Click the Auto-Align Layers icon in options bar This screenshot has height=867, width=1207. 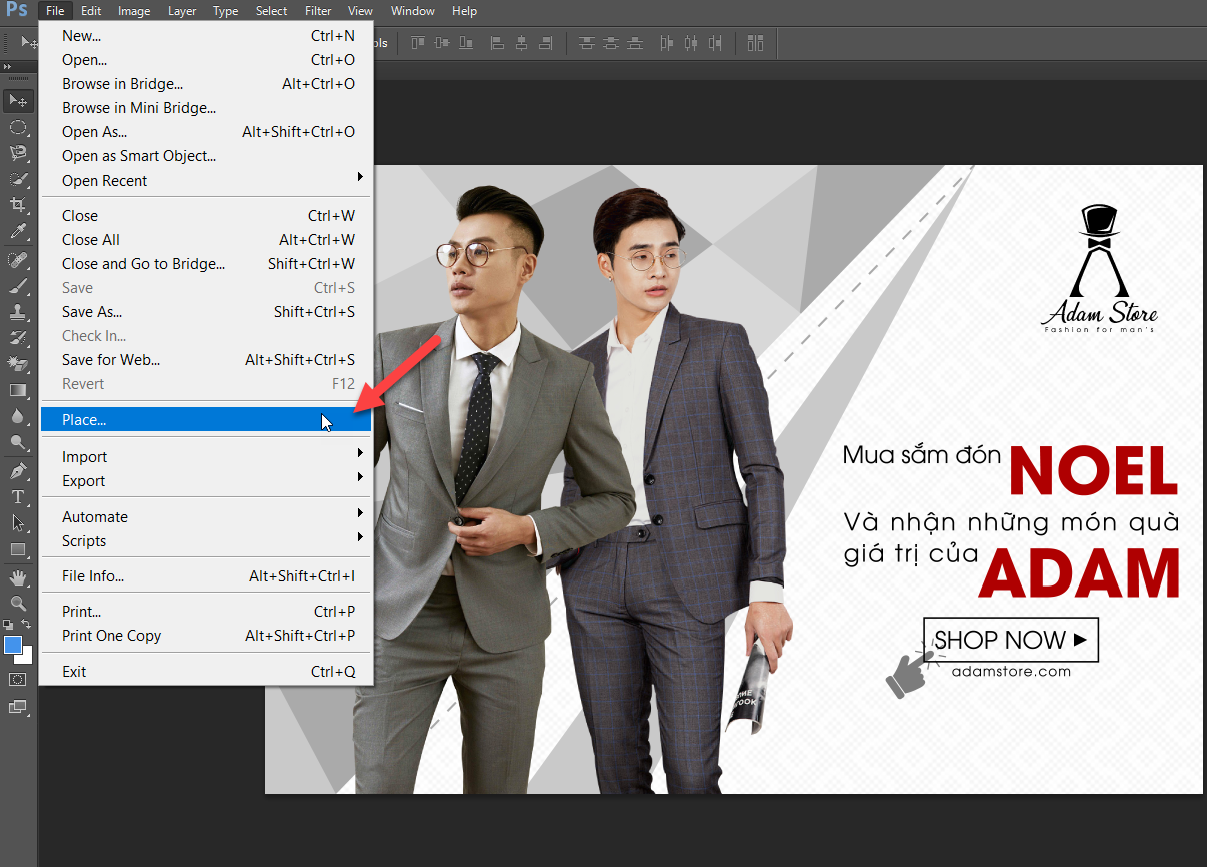pyautogui.click(x=755, y=43)
